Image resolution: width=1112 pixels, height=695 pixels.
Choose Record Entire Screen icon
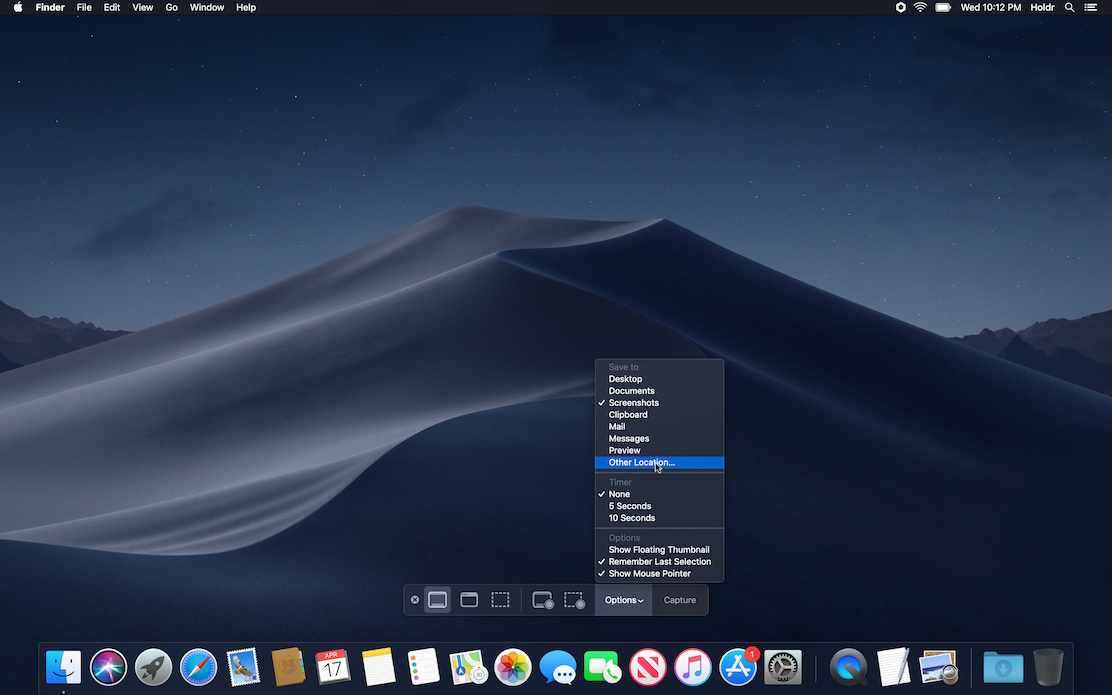point(543,600)
